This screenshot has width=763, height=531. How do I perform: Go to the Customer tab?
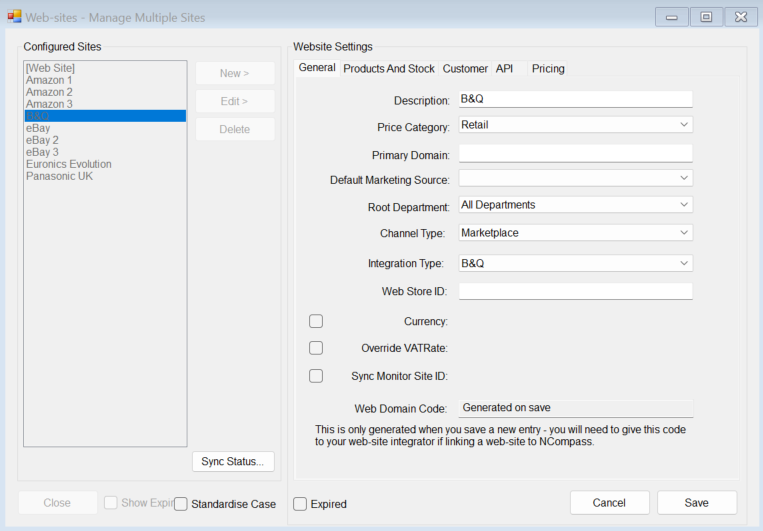click(465, 69)
